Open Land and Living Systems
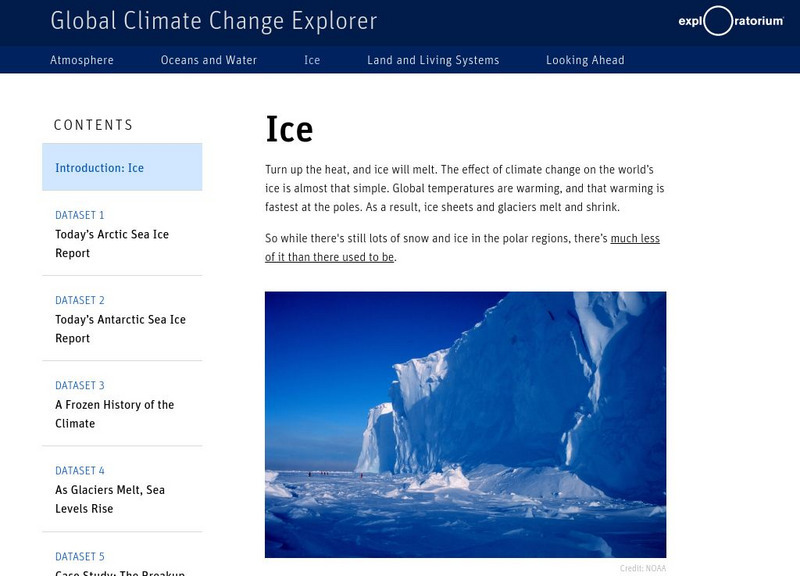The height and width of the screenshot is (576, 800). [x=433, y=60]
